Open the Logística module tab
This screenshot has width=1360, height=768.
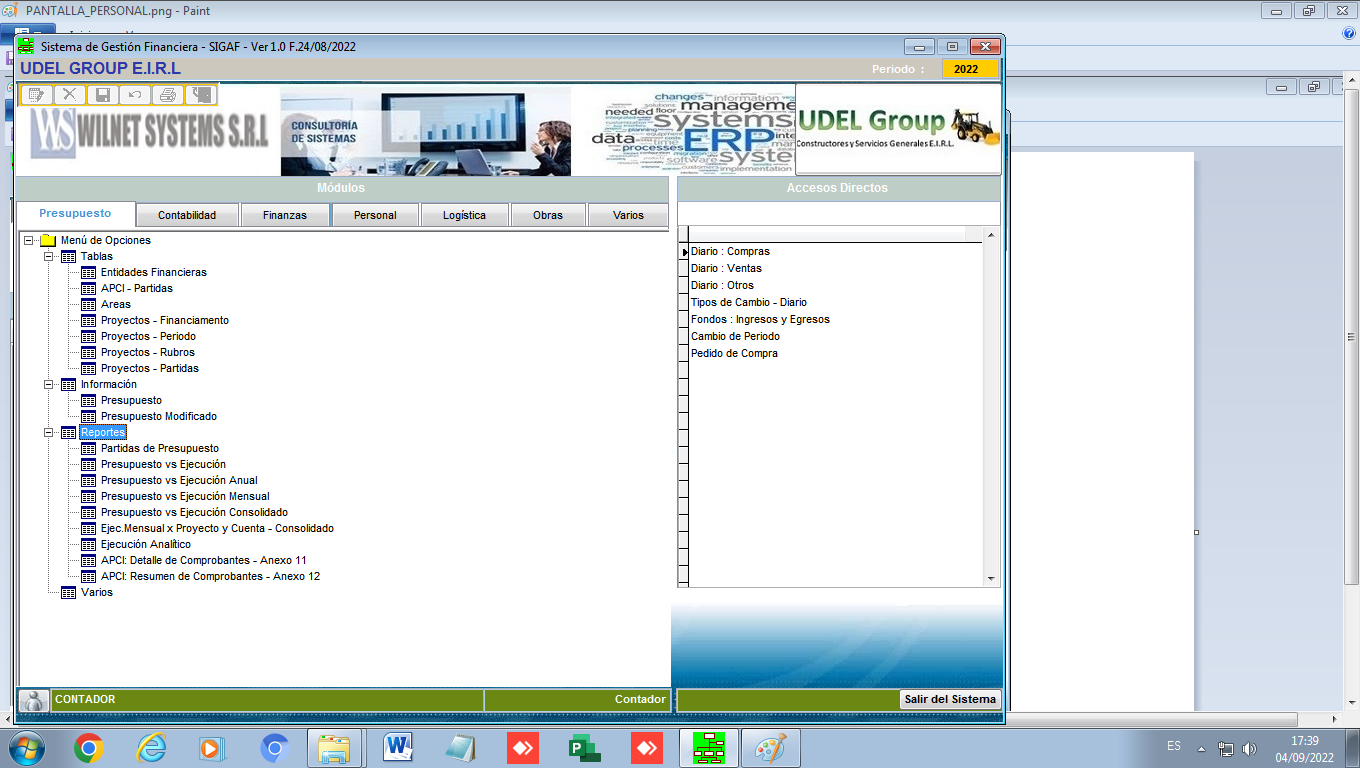tap(464, 215)
